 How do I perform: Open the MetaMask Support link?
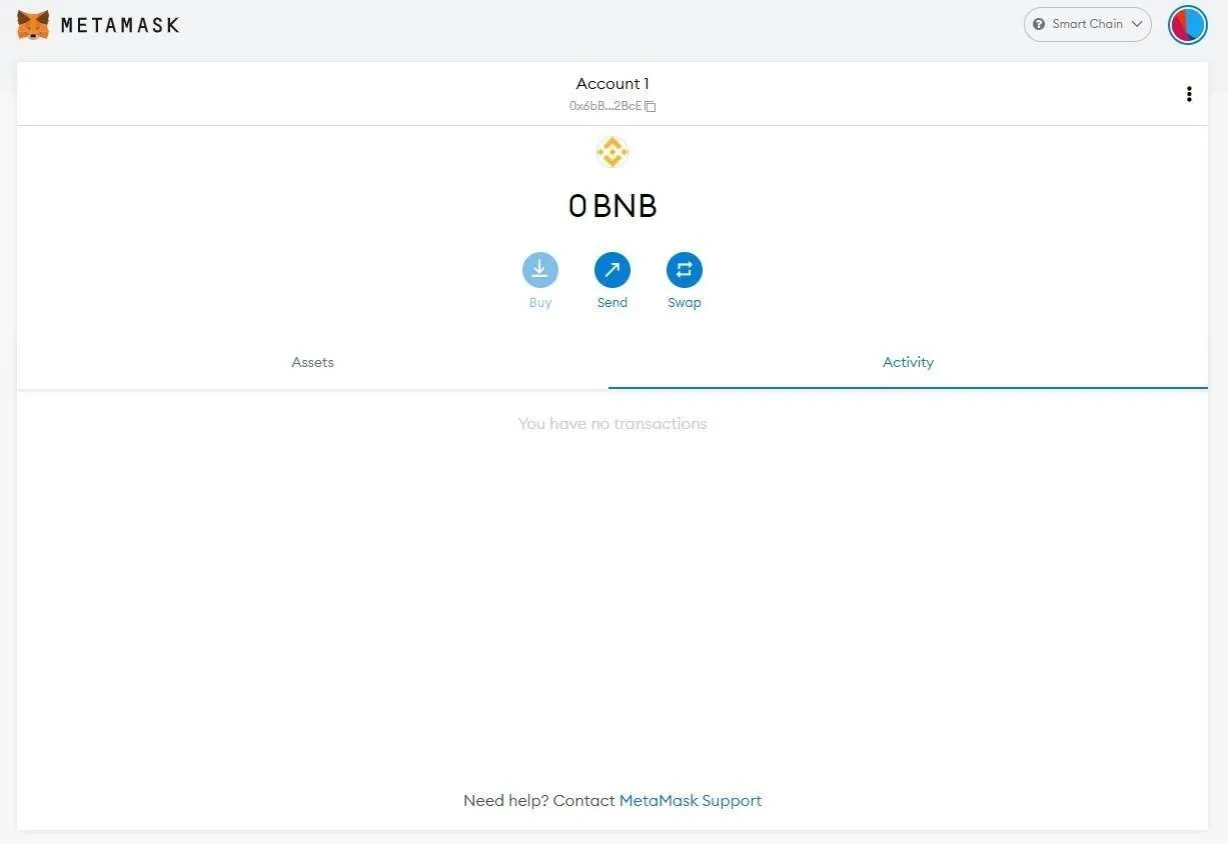[690, 800]
